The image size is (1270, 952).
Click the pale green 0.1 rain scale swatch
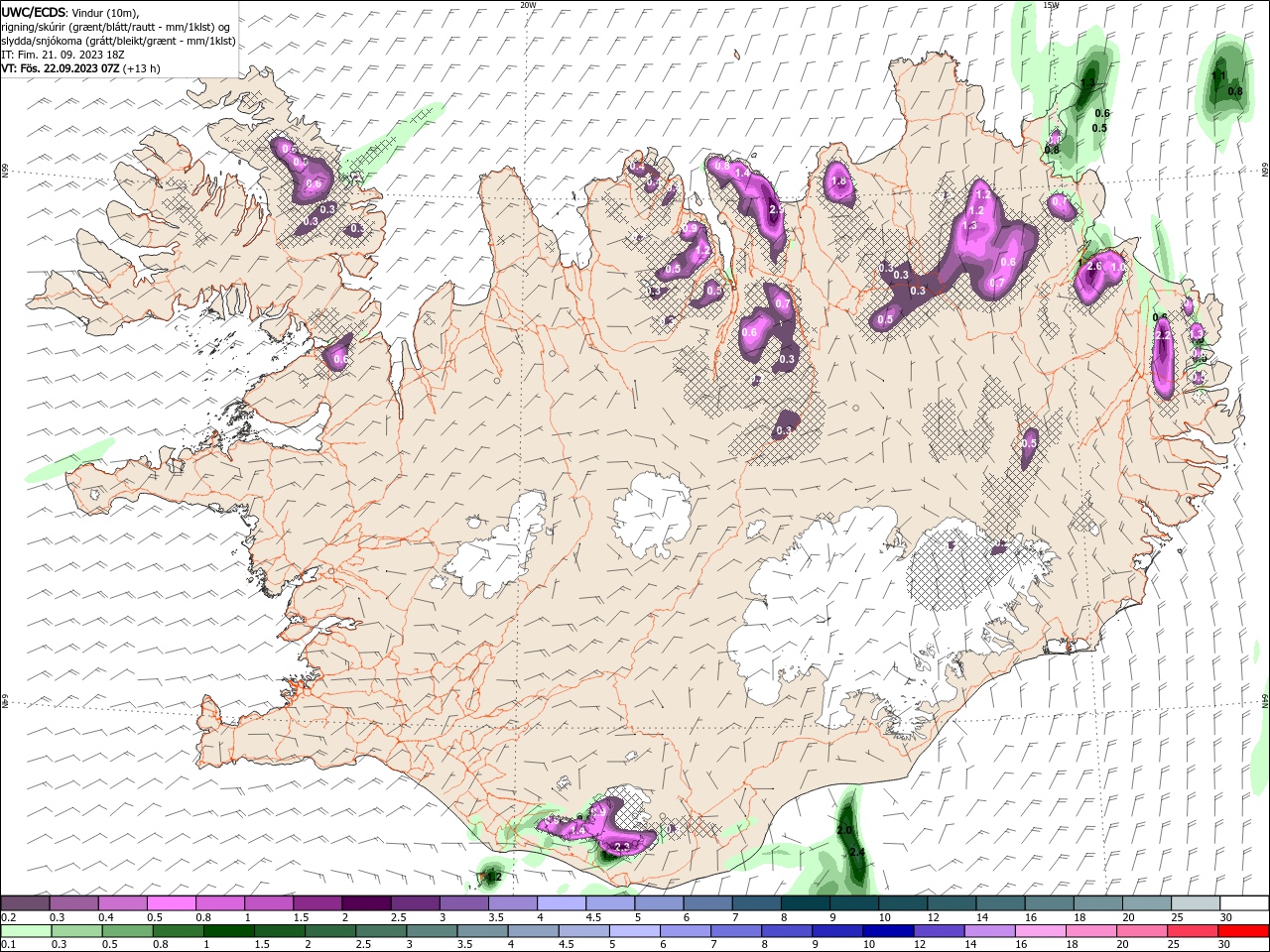tap(27, 931)
